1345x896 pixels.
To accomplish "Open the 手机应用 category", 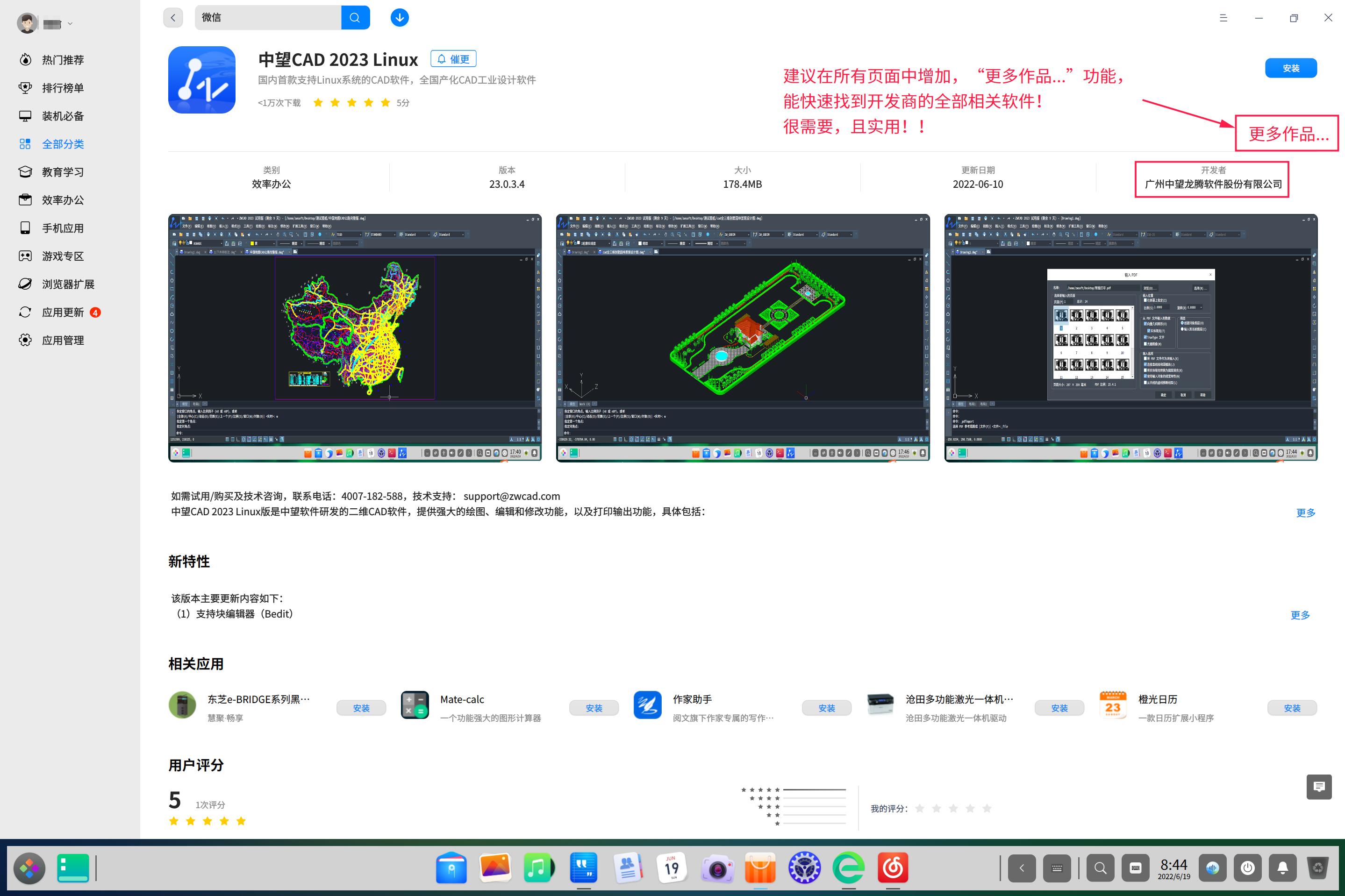I will (63, 228).
